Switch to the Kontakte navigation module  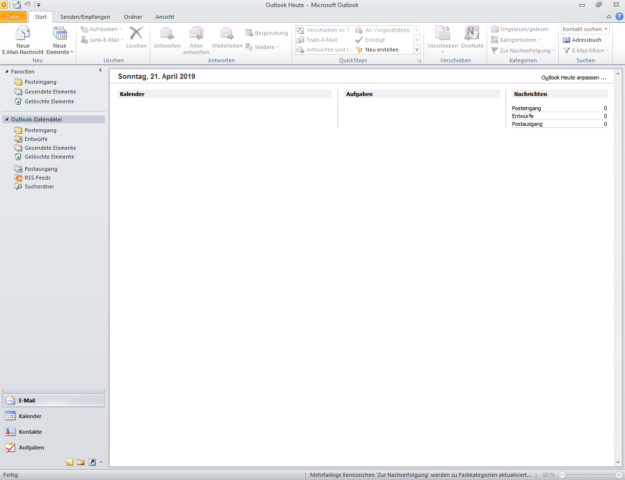point(53,432)
